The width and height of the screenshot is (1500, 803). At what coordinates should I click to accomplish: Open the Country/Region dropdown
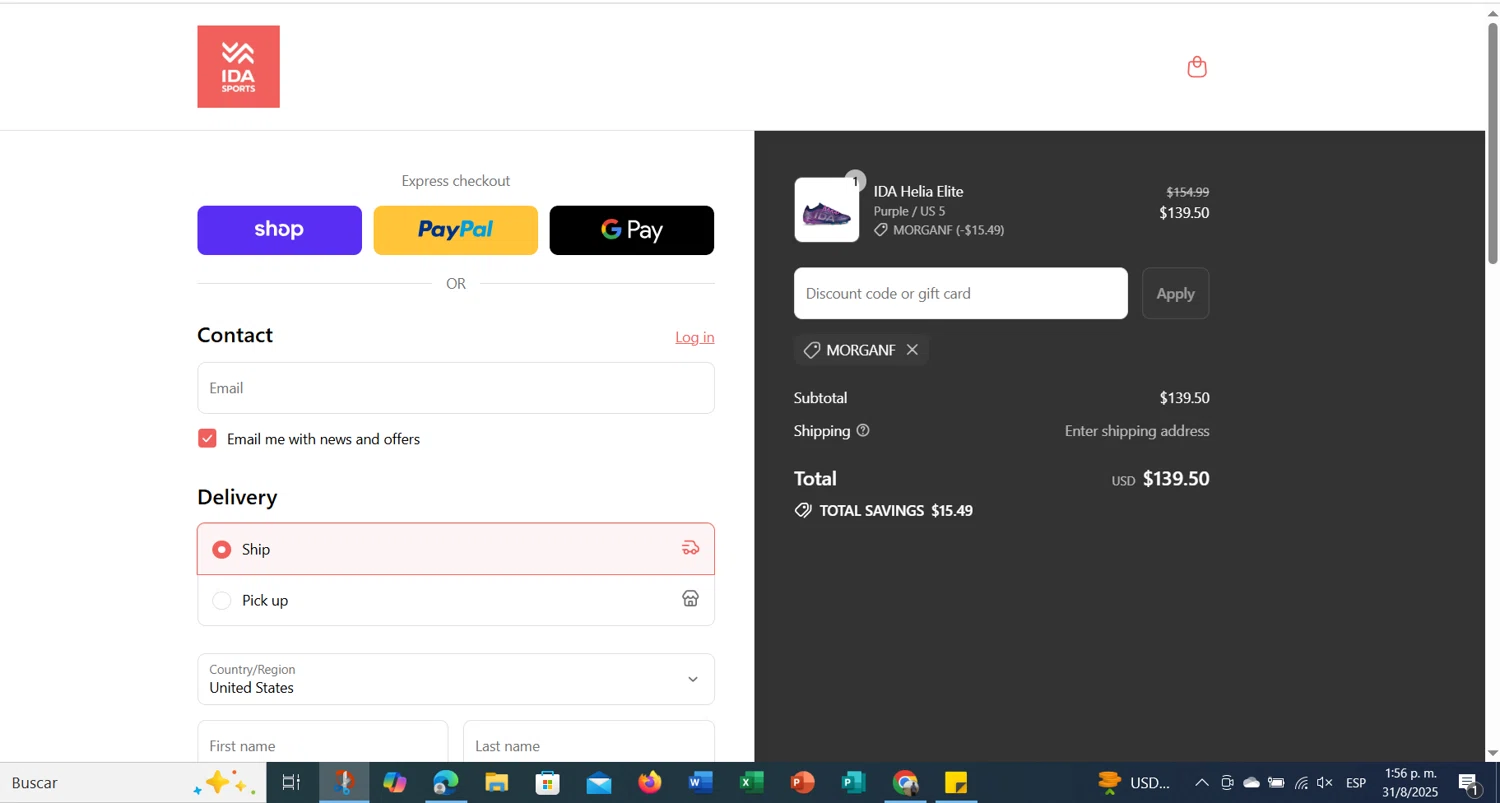click(x=455, y=679)
